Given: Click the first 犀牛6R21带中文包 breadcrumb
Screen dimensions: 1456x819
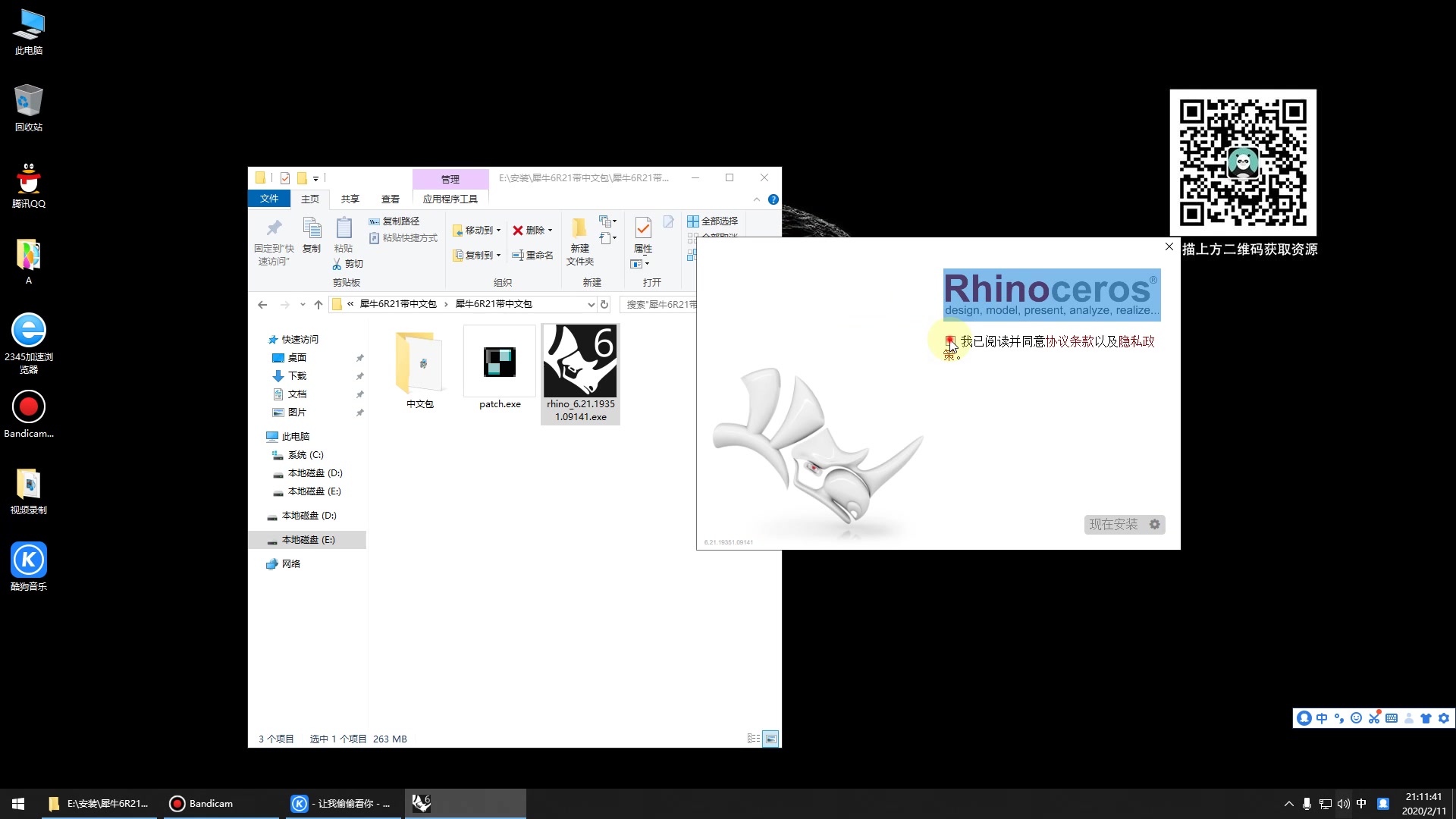Looking at the screenshot, I should tap(398, 304).
